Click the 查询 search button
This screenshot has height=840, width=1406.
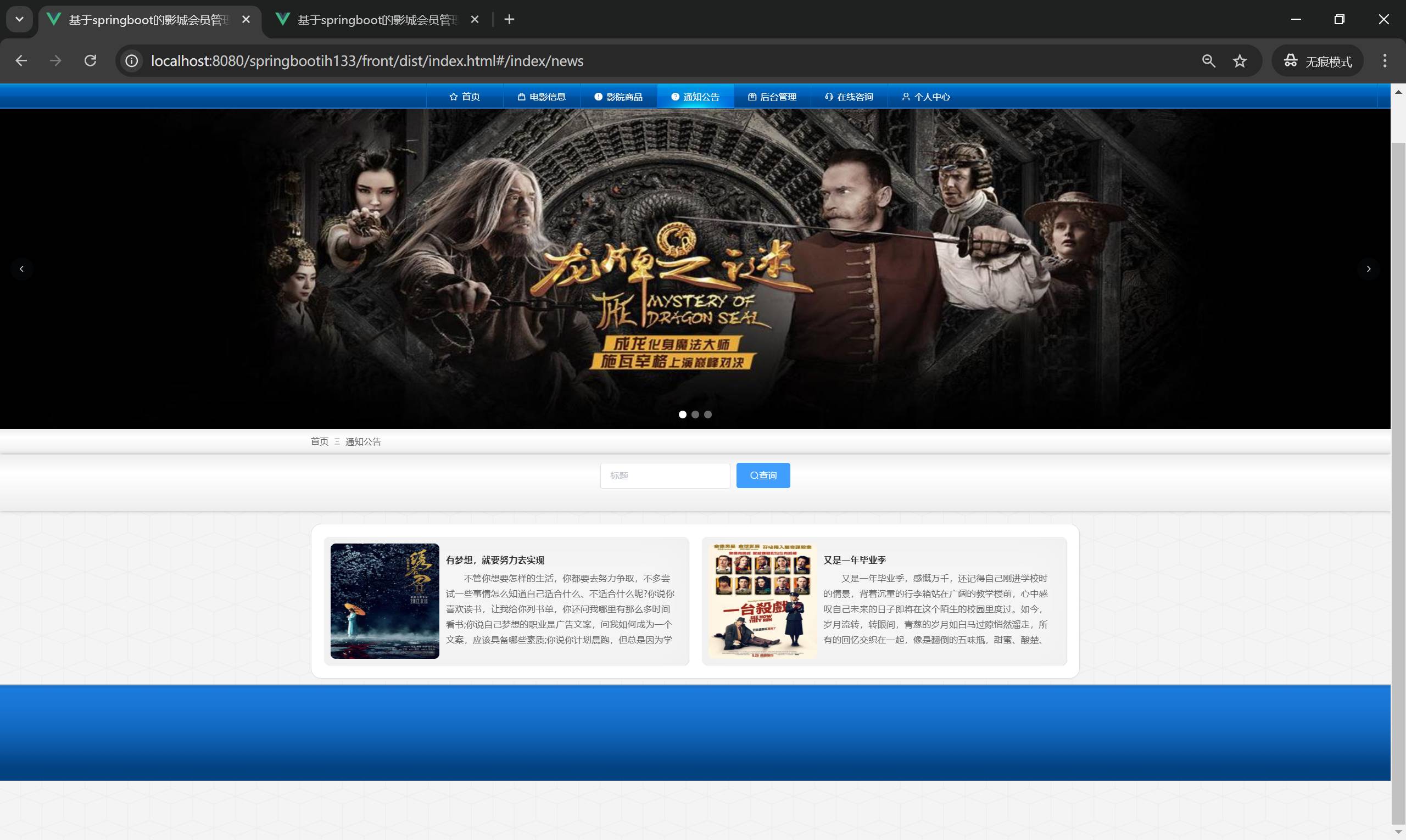click(763, 475)
